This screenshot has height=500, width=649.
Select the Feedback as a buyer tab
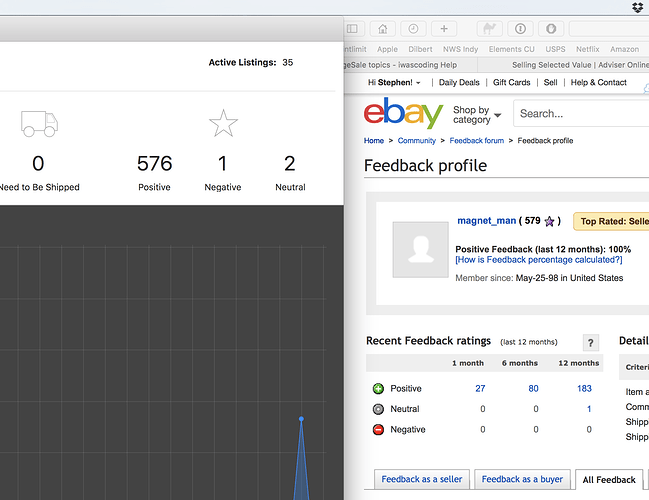click(522, 479)
